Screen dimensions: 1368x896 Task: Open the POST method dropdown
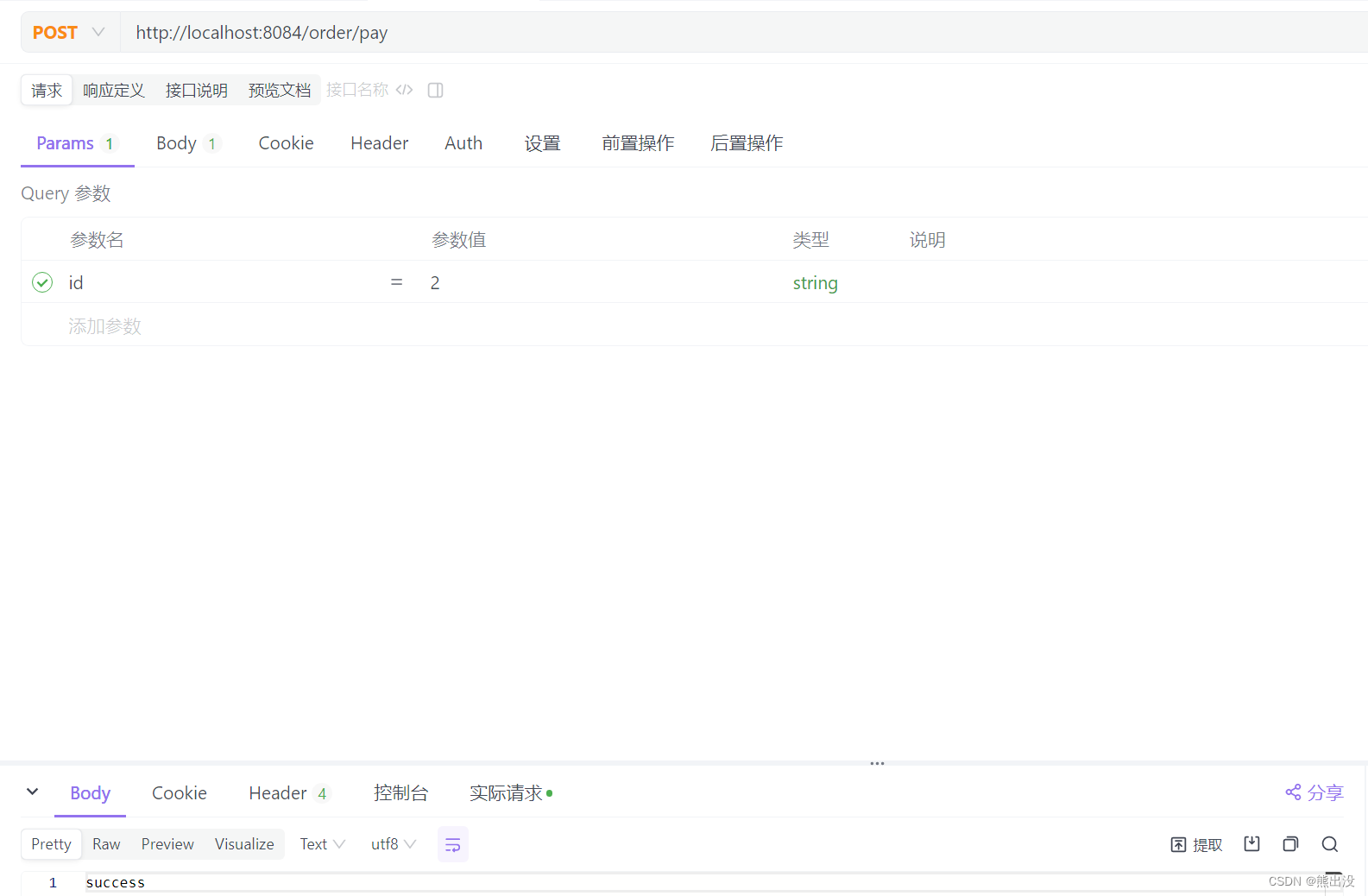click(x=70, y=33)
